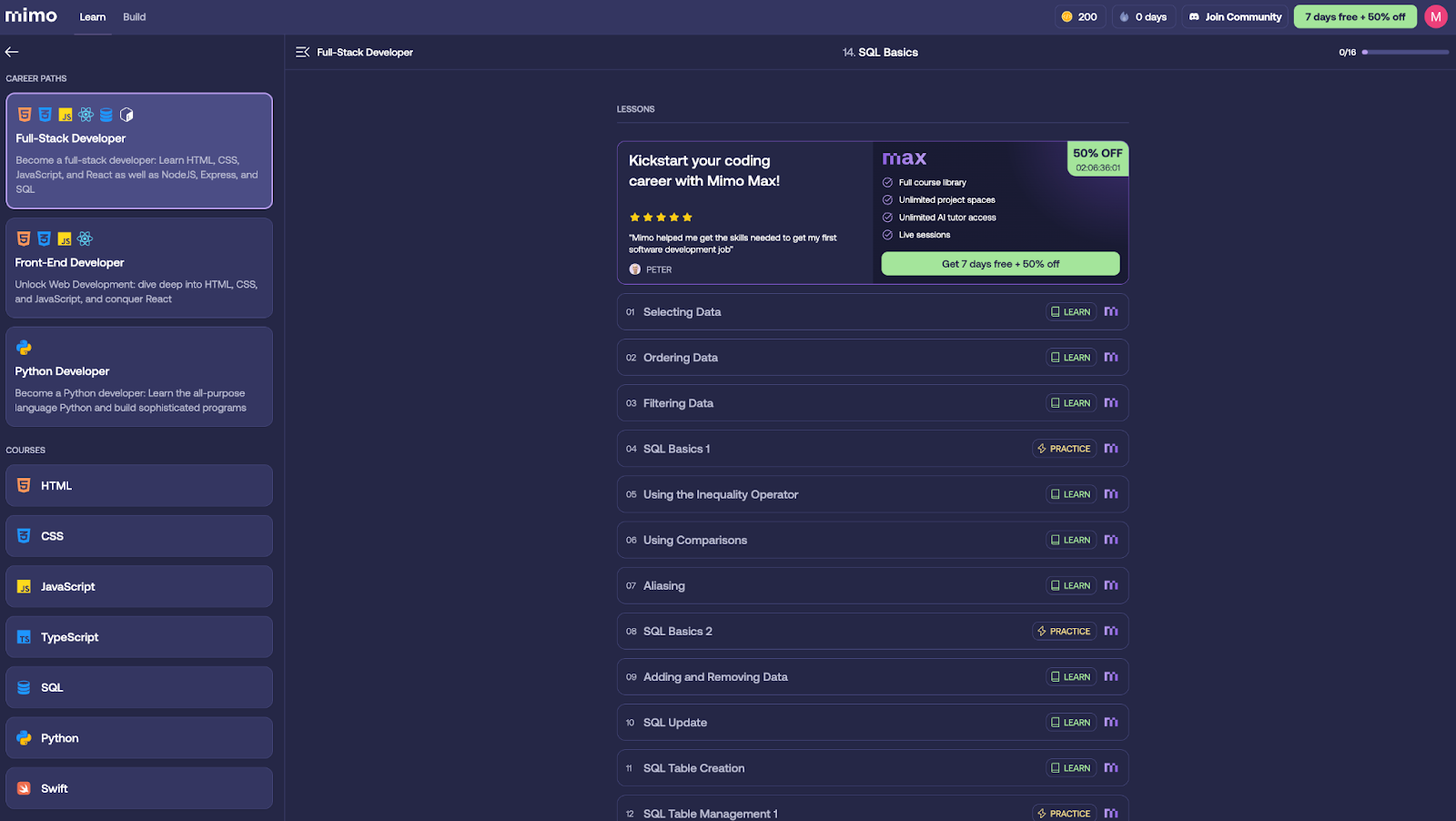Click Mimo icon on Filtering Data row
Viewport: 1456px width, 821px height.
click(x=1111, y=402)
